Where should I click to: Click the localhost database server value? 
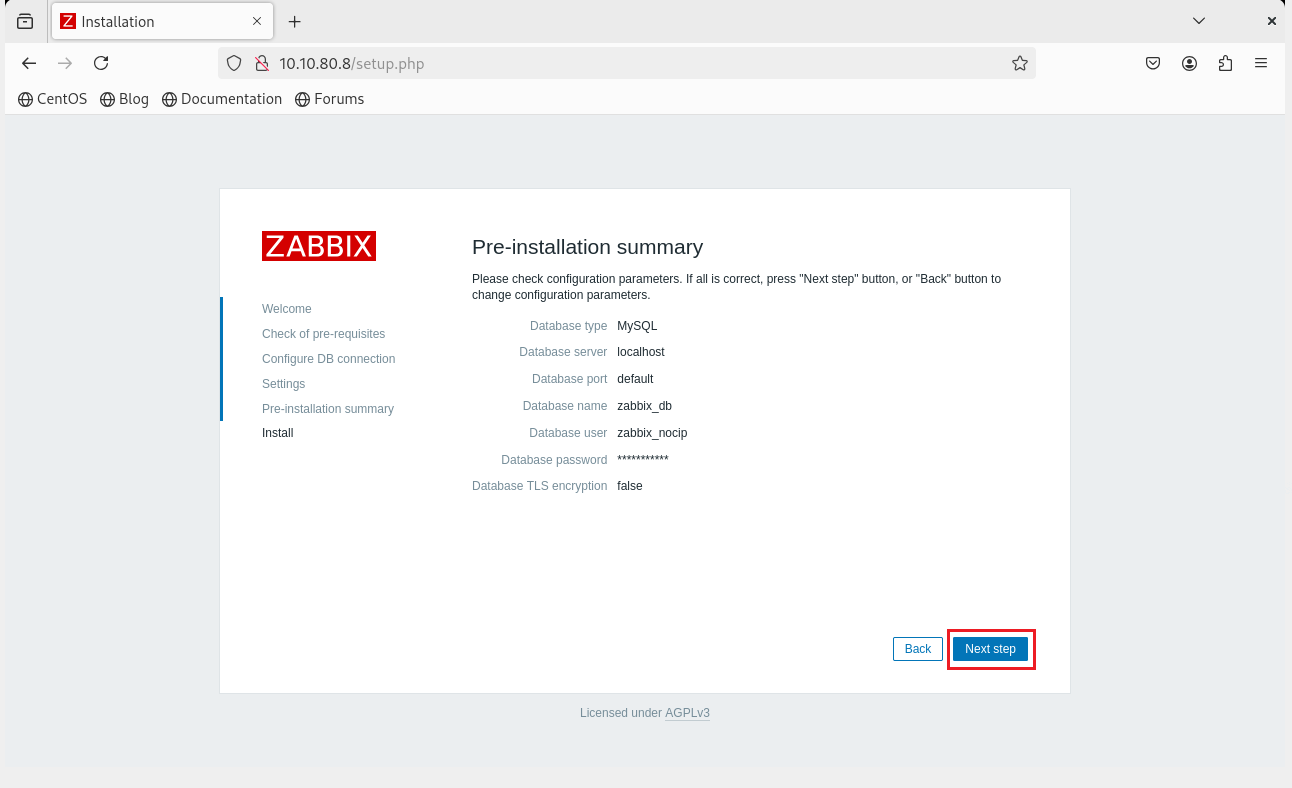[x=641, y=352]
